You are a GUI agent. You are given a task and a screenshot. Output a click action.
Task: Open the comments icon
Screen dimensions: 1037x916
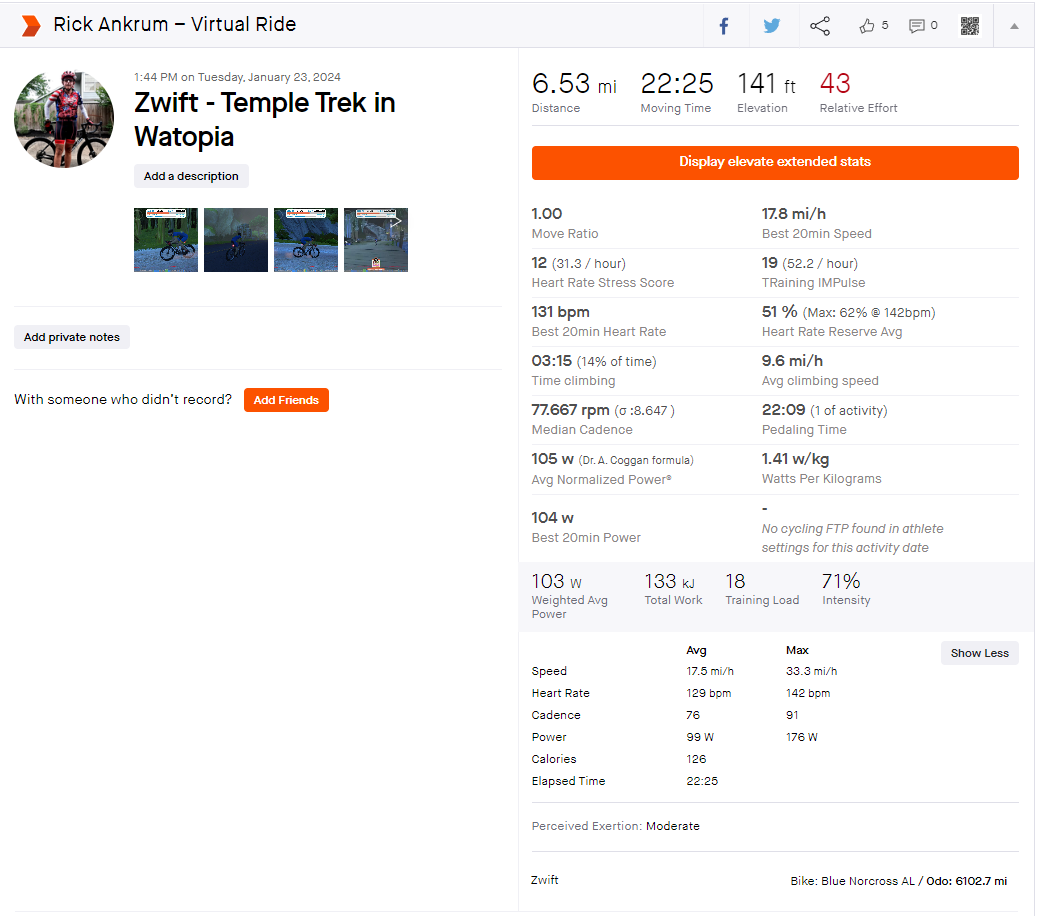916,26
